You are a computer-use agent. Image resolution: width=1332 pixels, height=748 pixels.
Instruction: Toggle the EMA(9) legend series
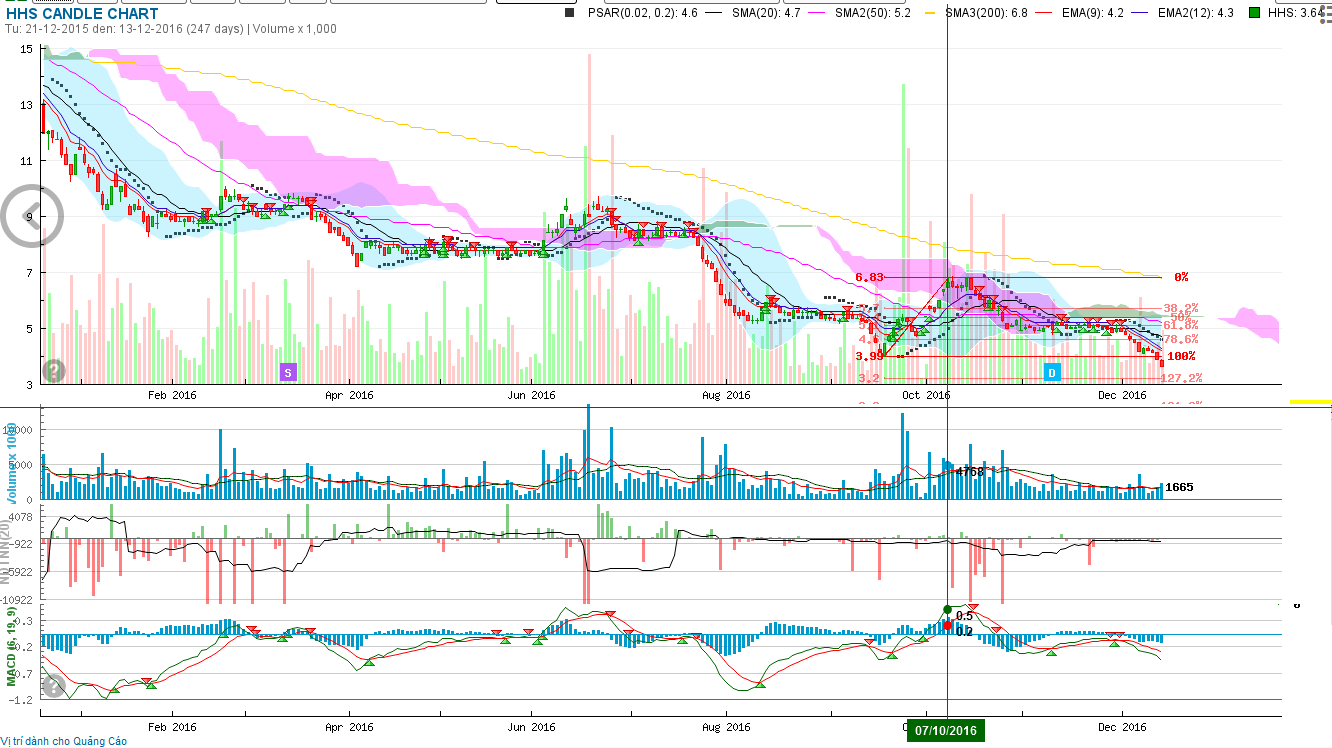point(1079,13)
